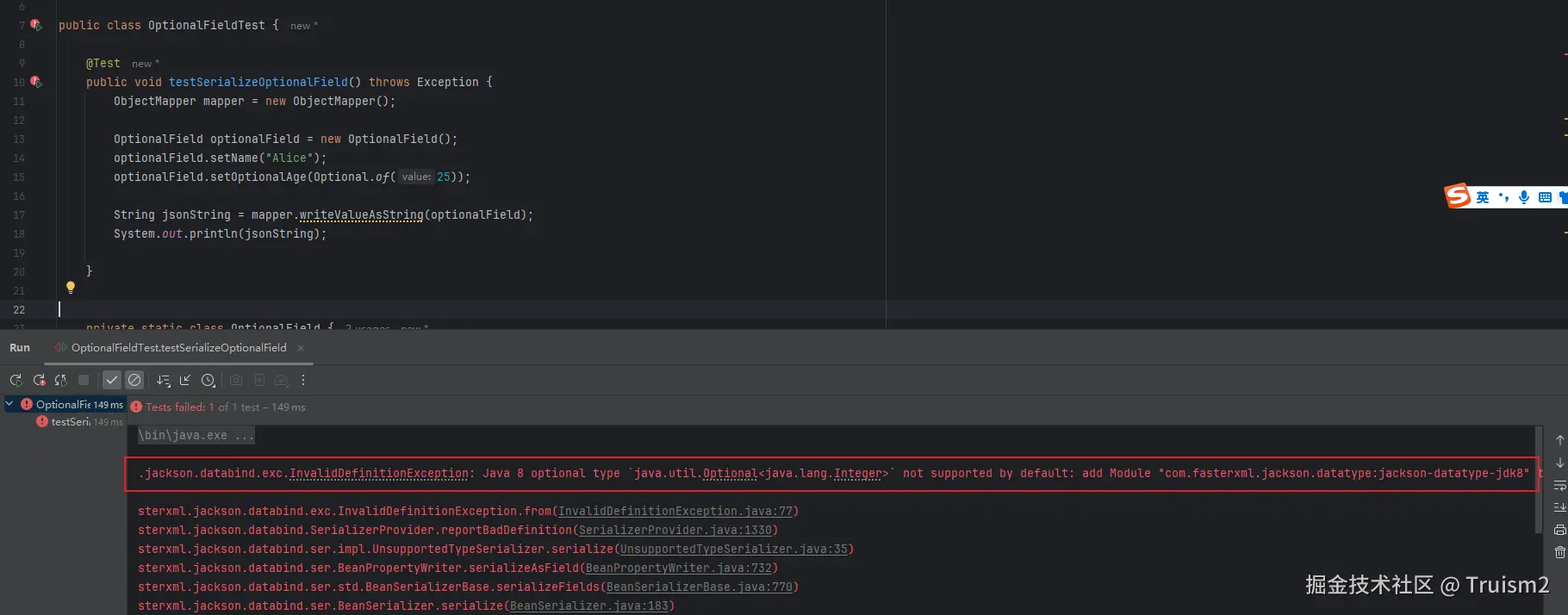Open SerializerProvider.java:1330 stack link
The height and width of the screenshot is (615, 1568).
pyautogui.click(x=675, y=531)
